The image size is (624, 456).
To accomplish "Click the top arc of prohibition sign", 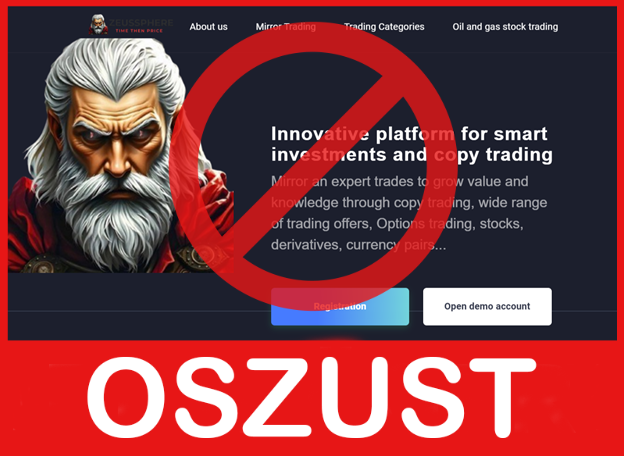I will coord(312,38).
